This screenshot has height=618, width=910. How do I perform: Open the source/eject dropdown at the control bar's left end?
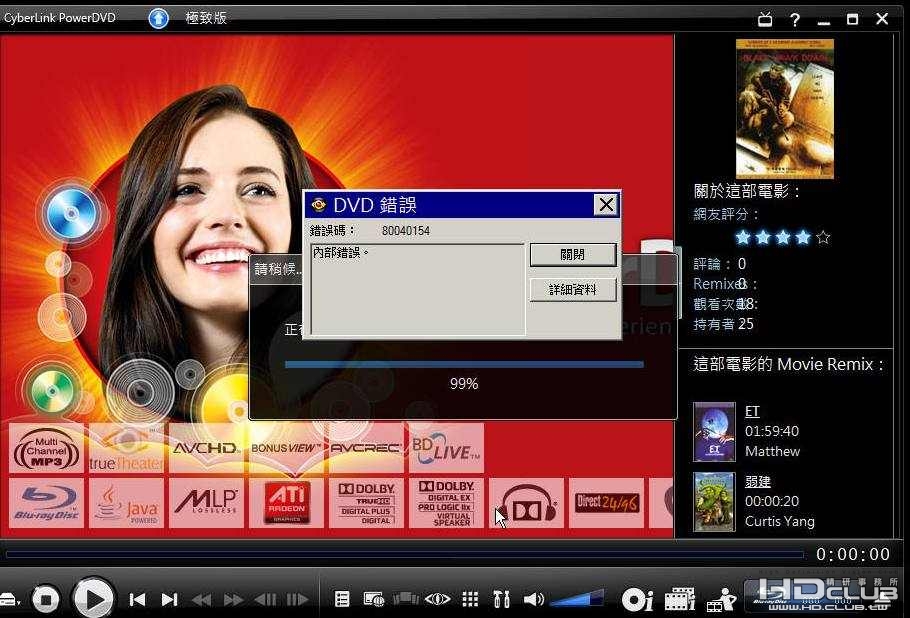pyautogui.click(x=9, y=599)
